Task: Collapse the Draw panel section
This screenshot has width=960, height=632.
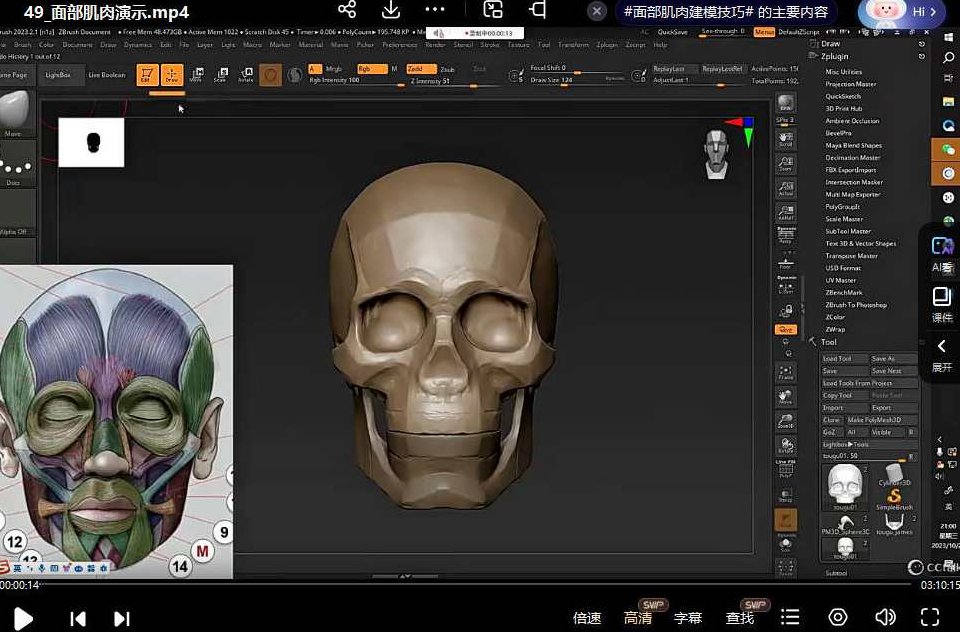Action: pos(830,44)
